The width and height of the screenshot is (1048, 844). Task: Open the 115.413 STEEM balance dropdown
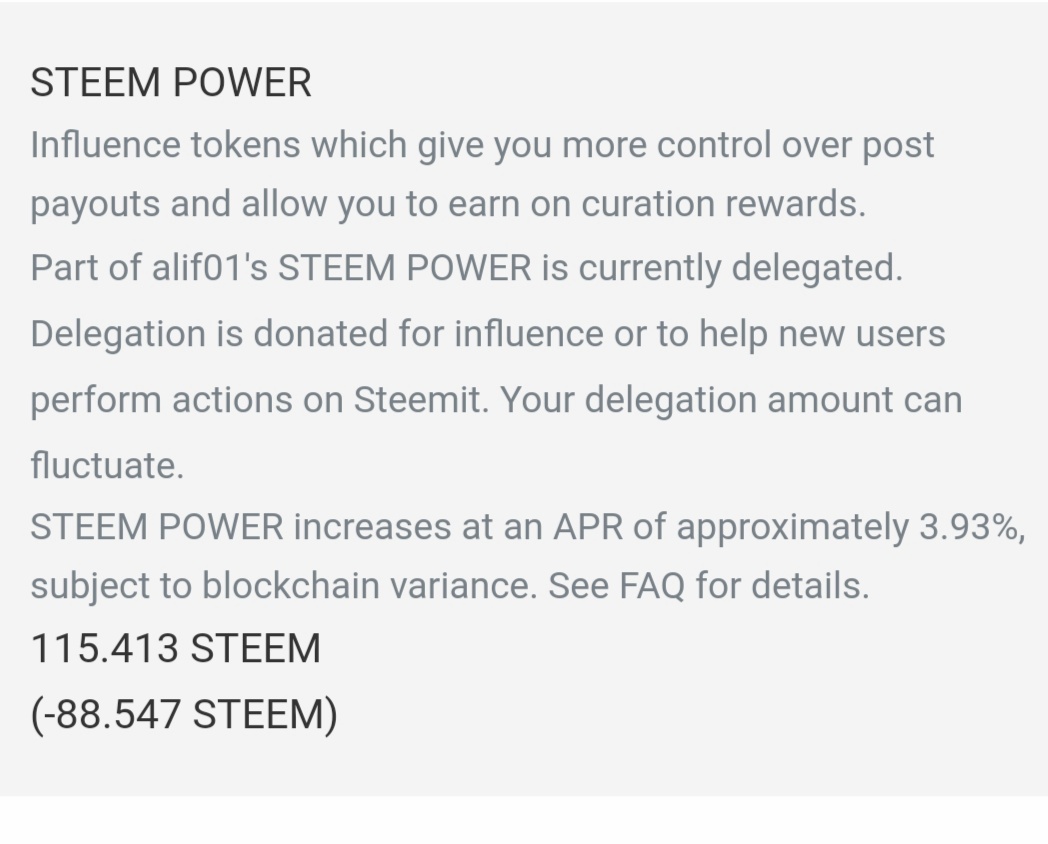click(x=175, y=649)
